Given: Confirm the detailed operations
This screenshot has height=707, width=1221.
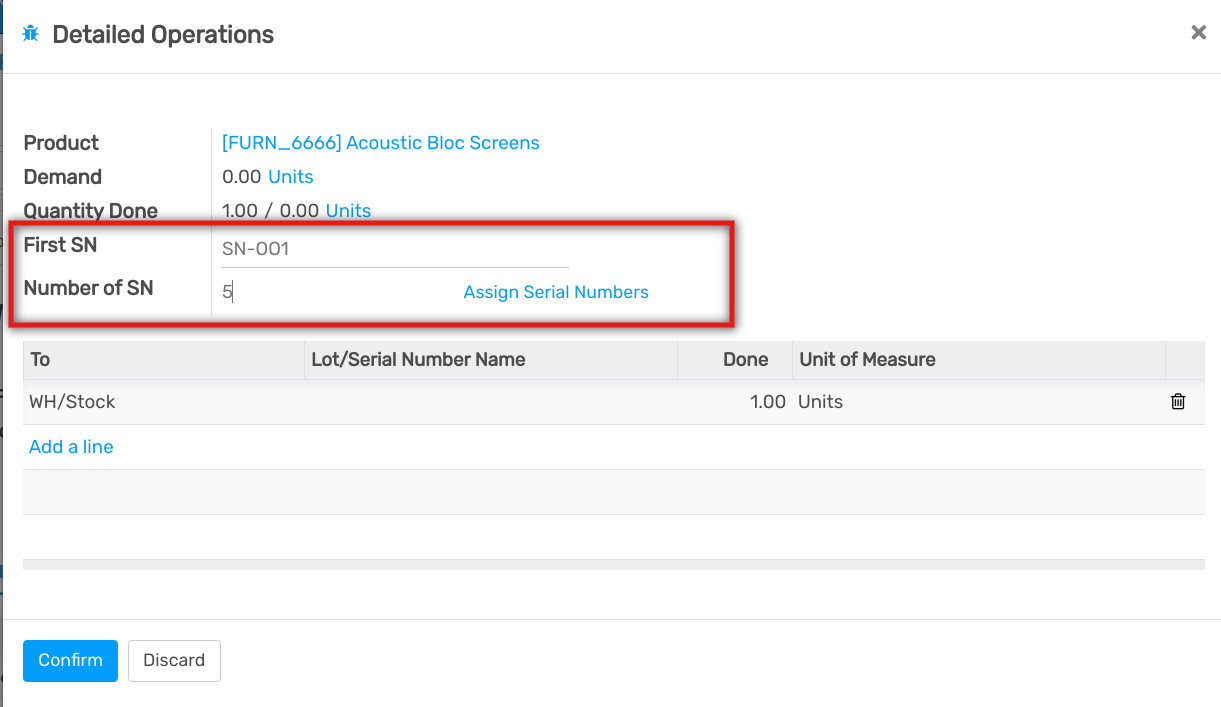Looking at the screenshot, I should (x=70, y=660).
